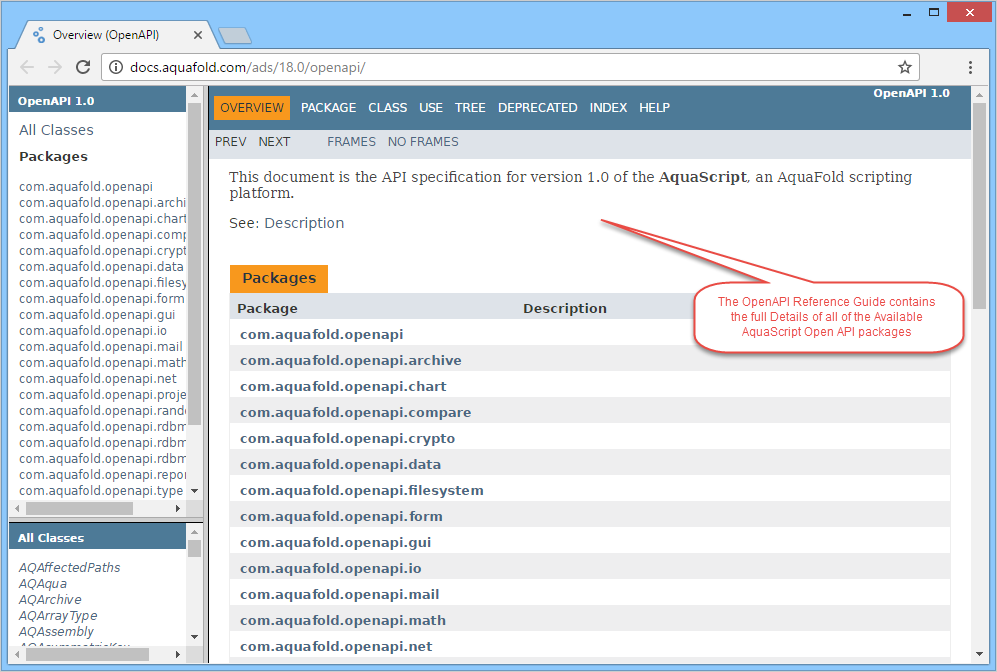Viewport: 997px width, 672px height.
Task: Select com.aquafold.openapi.mail in left package list
Action: coord(100,346)
